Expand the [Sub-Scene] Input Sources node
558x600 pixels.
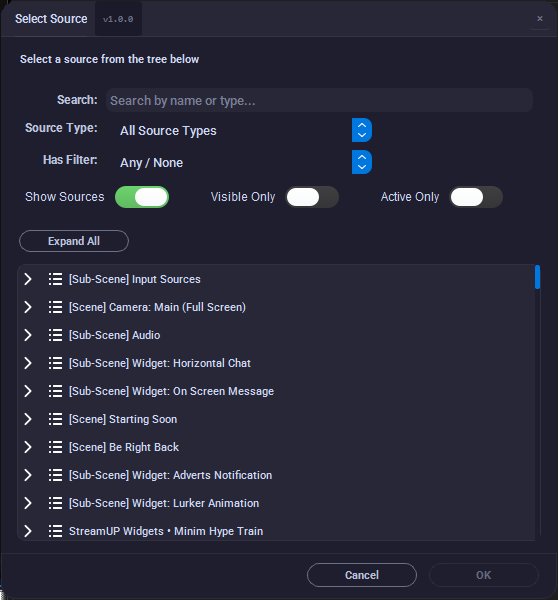pyautogui.click(x=28, y=279)
